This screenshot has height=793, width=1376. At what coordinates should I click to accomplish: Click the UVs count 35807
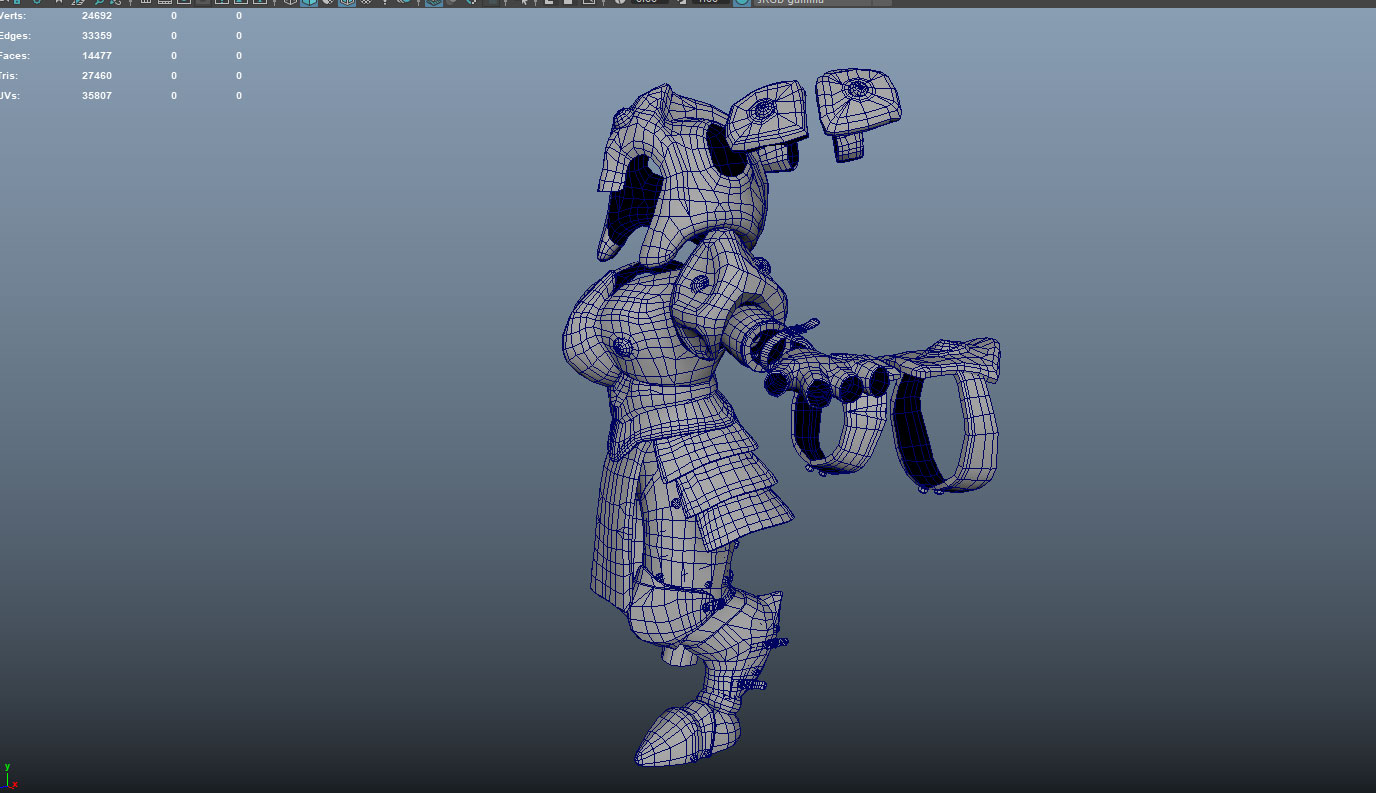click(x=97, y=96)
